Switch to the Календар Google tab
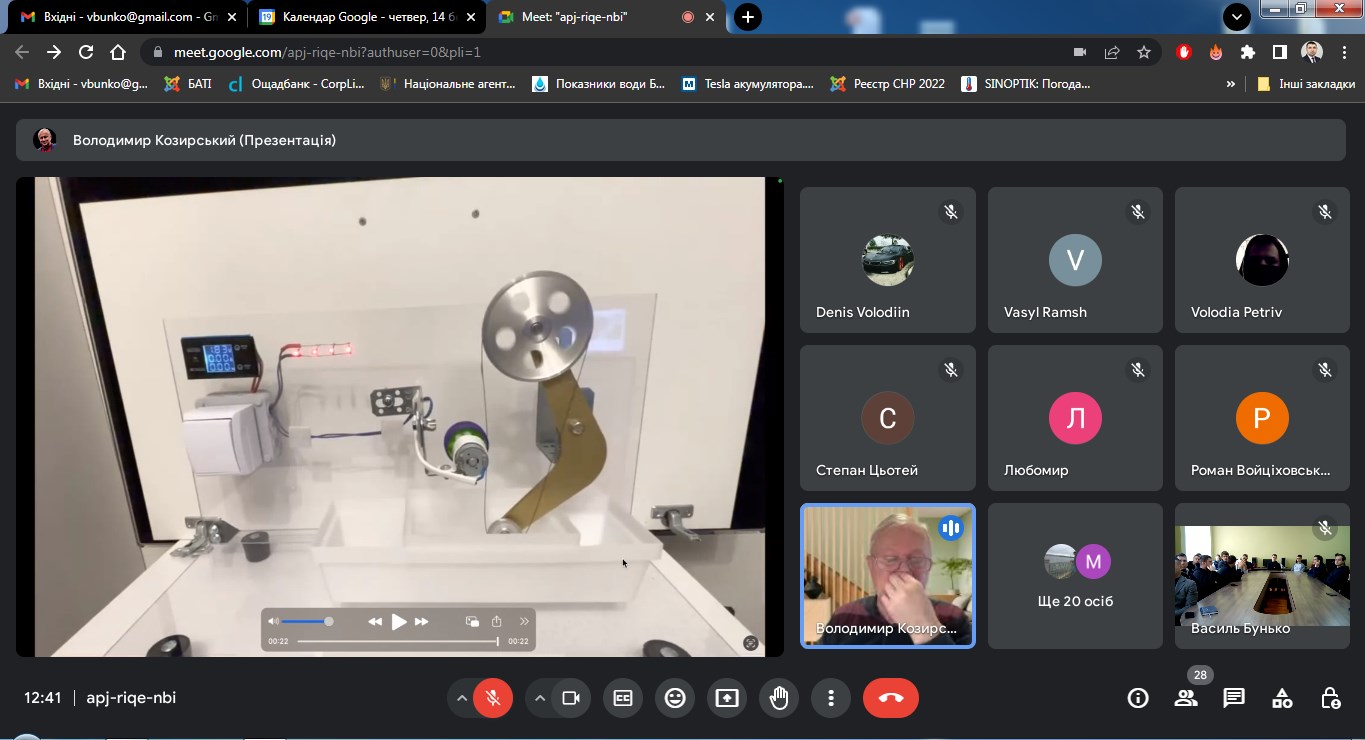This screenshot has height=740, width=1365. point(366,17)
